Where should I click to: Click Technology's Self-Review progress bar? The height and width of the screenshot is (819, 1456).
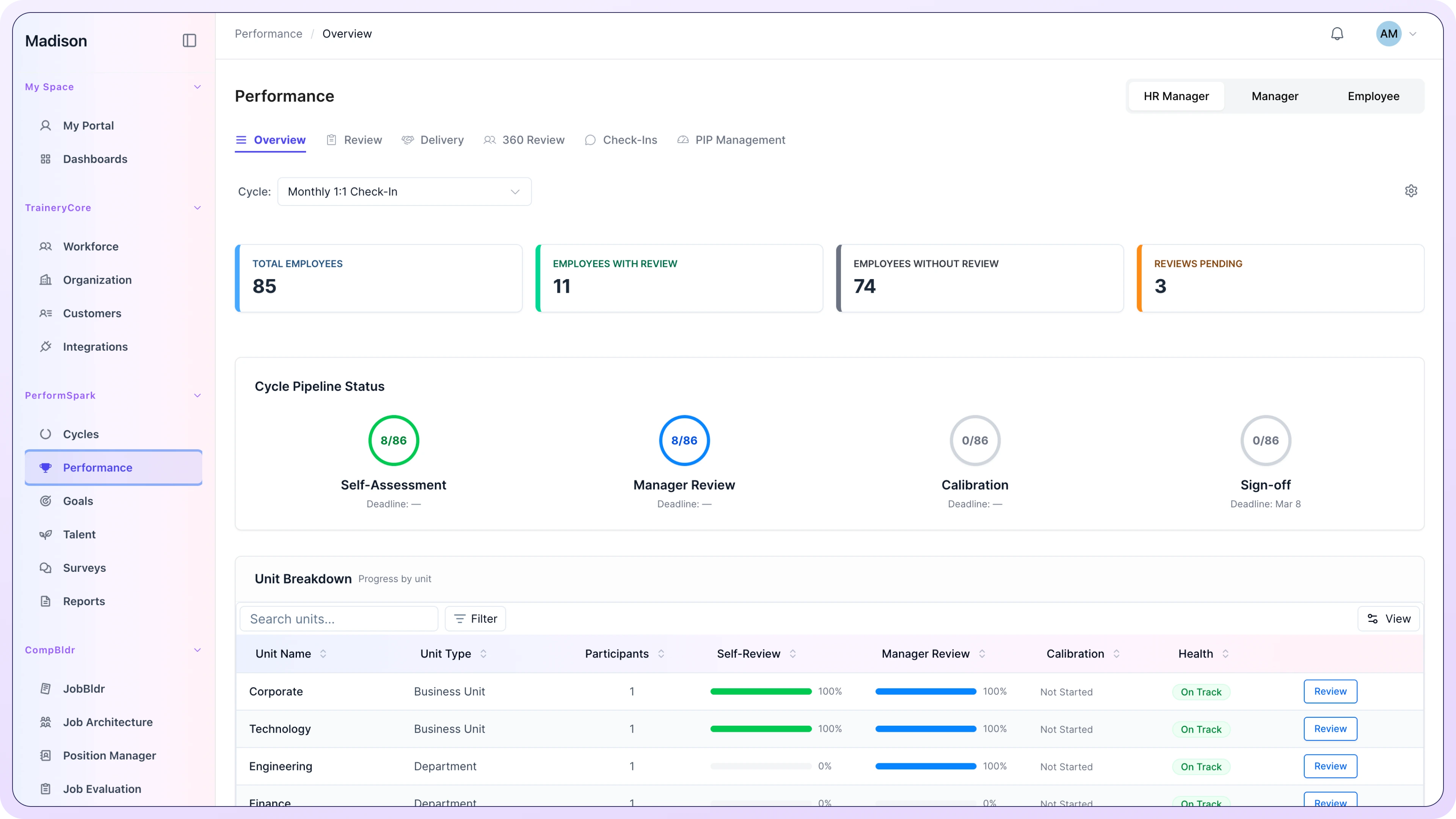click(x=761, y=729)
